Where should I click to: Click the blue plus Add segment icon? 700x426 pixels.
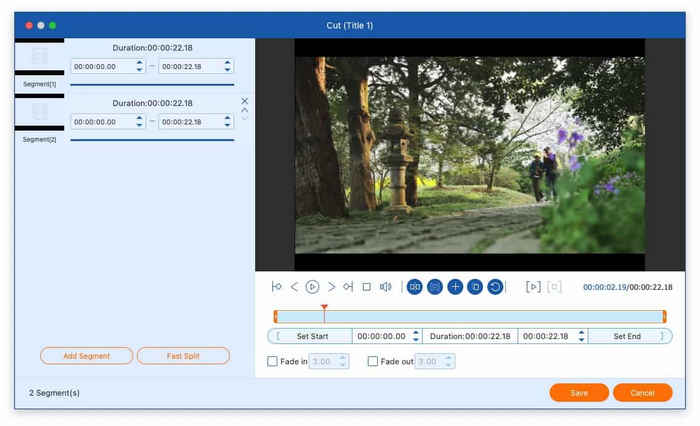tap(455, 287)
